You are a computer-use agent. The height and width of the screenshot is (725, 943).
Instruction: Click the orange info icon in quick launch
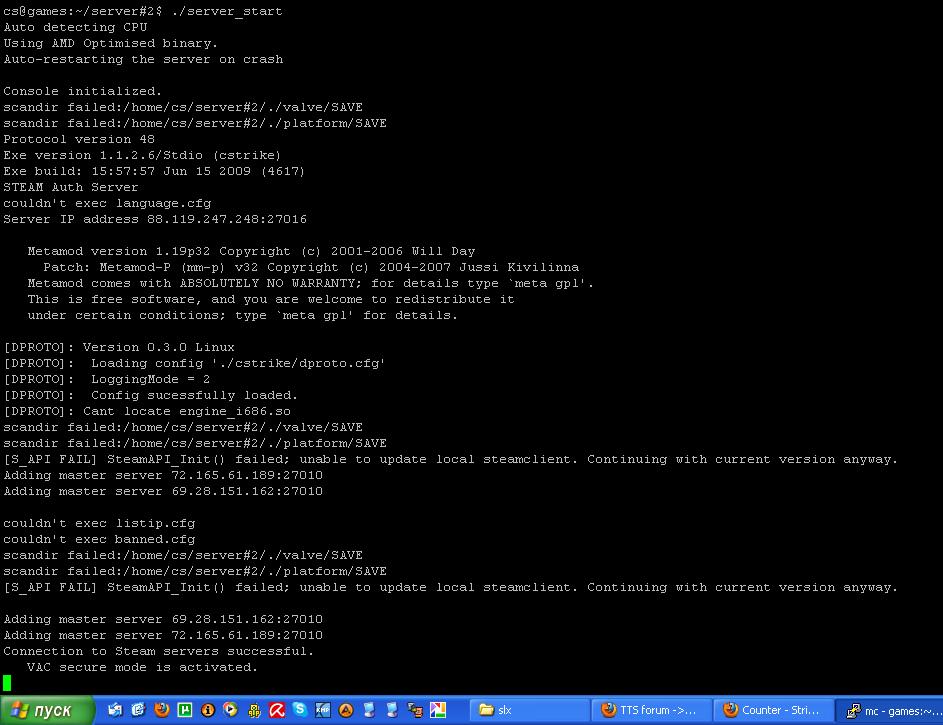207,710
